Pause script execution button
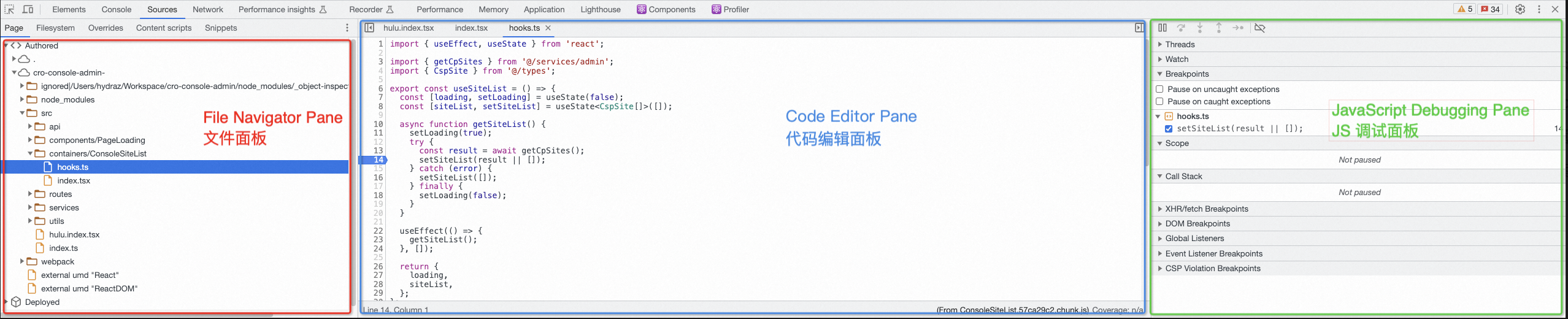 [1163, 28]
